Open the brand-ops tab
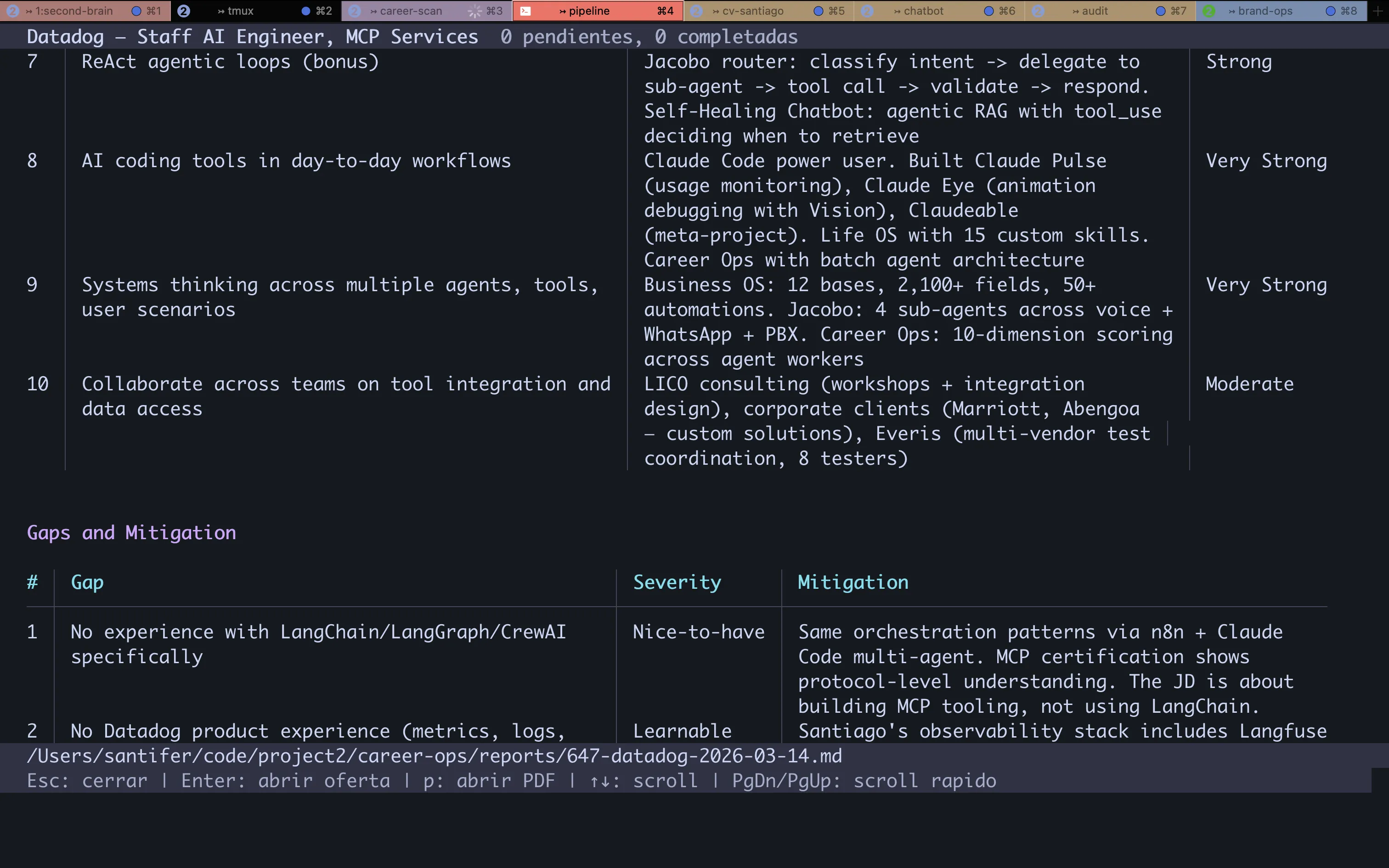Viewport: 1389px width, 868px height. click(x=1265, y=11)
